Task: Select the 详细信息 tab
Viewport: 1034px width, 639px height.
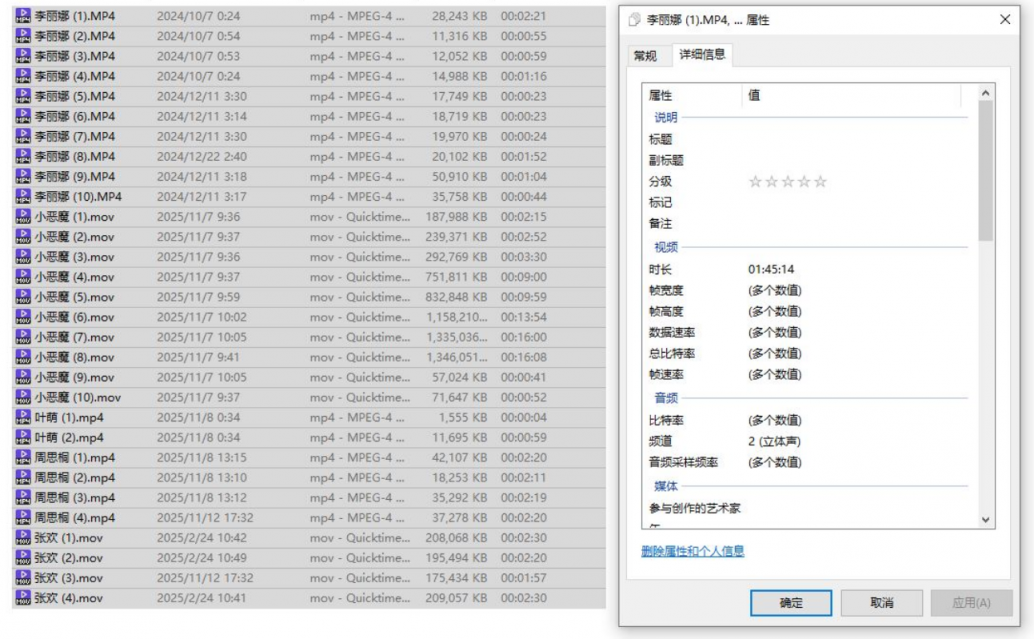Action: (702, 55)
